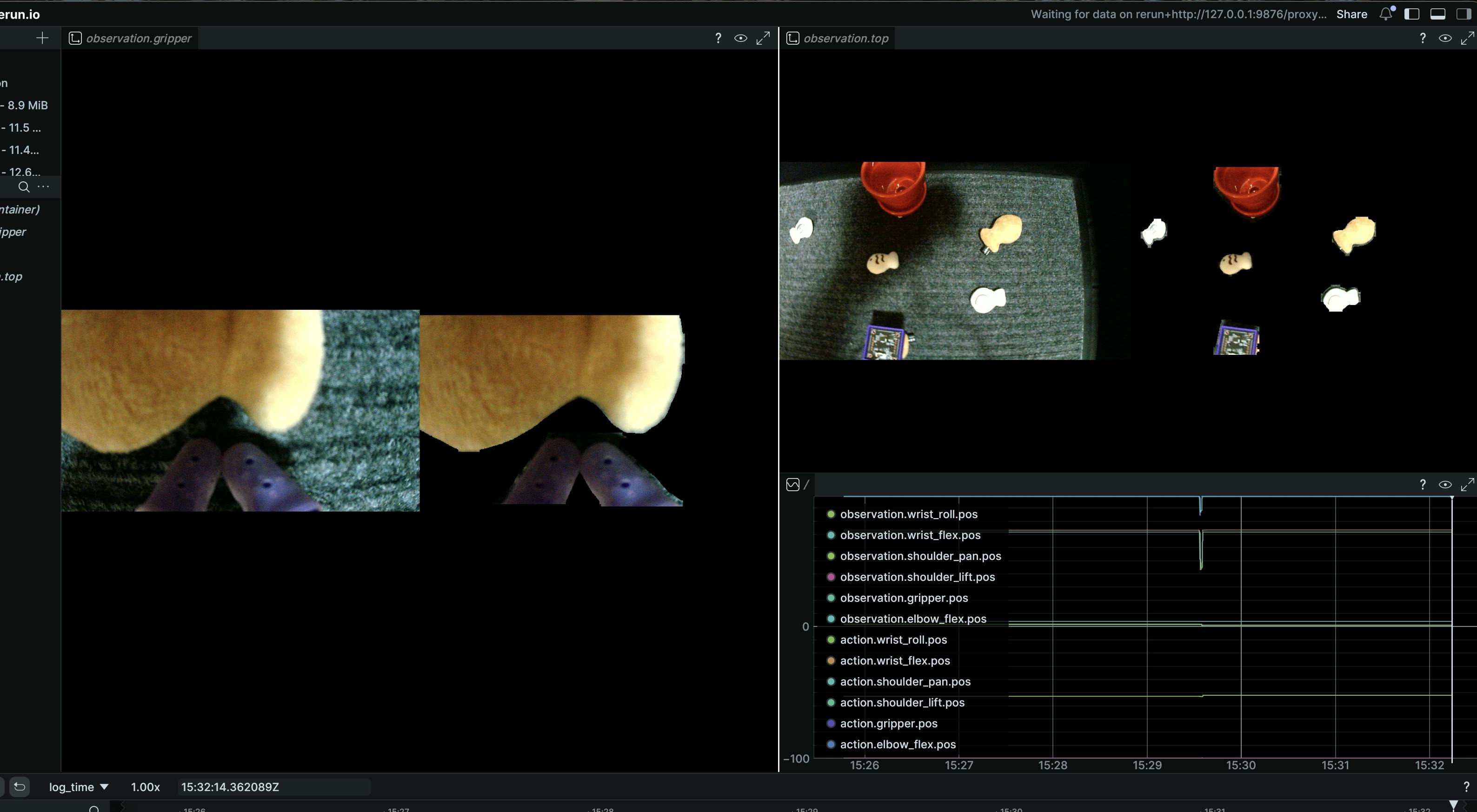This screenshot has height=812, width=1477.
Task: Toggle the left blueprint panel icon
Action: 1411,14
